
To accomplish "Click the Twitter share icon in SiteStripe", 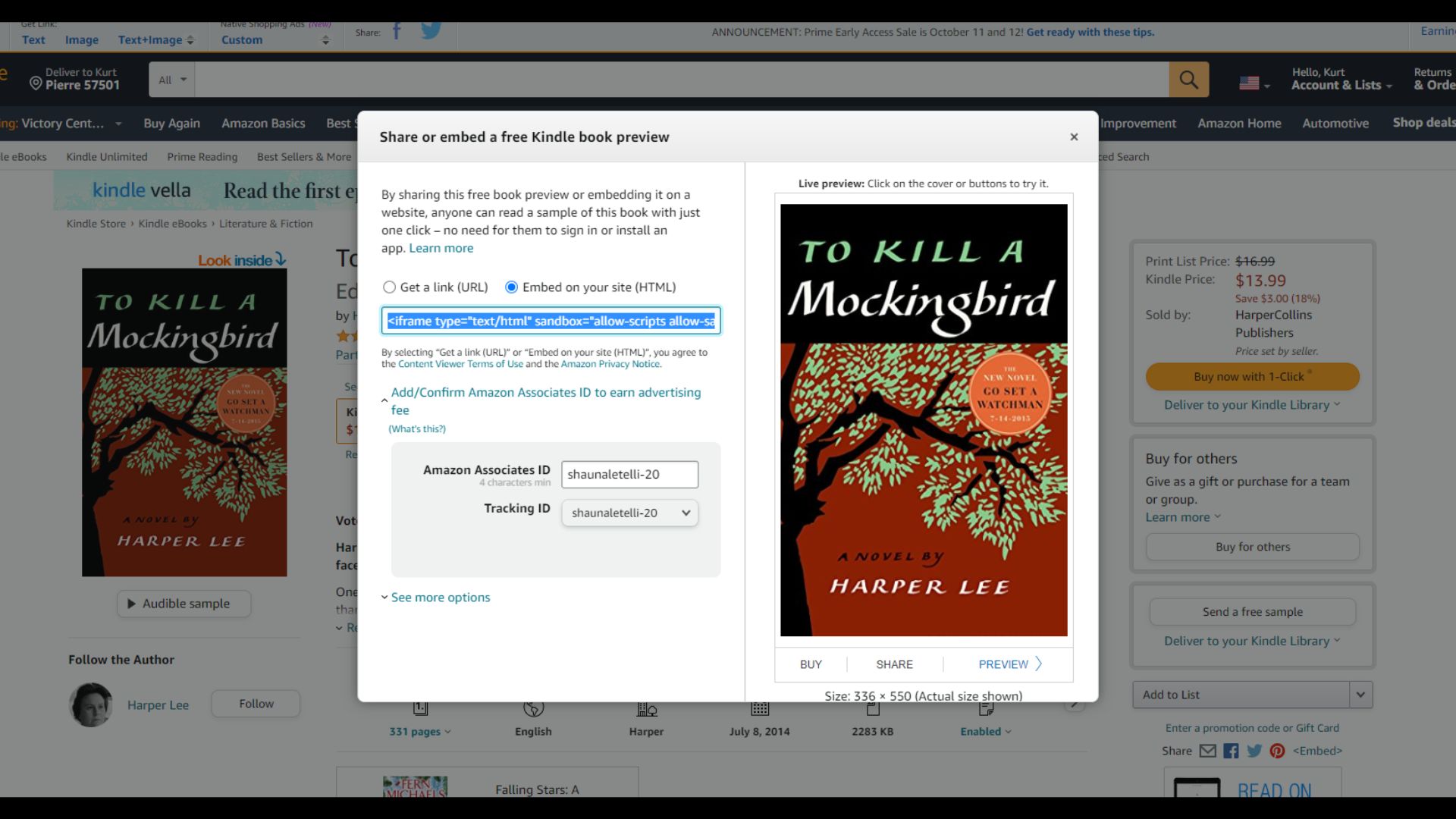I will pyautogui.click(x=431, y=31).
